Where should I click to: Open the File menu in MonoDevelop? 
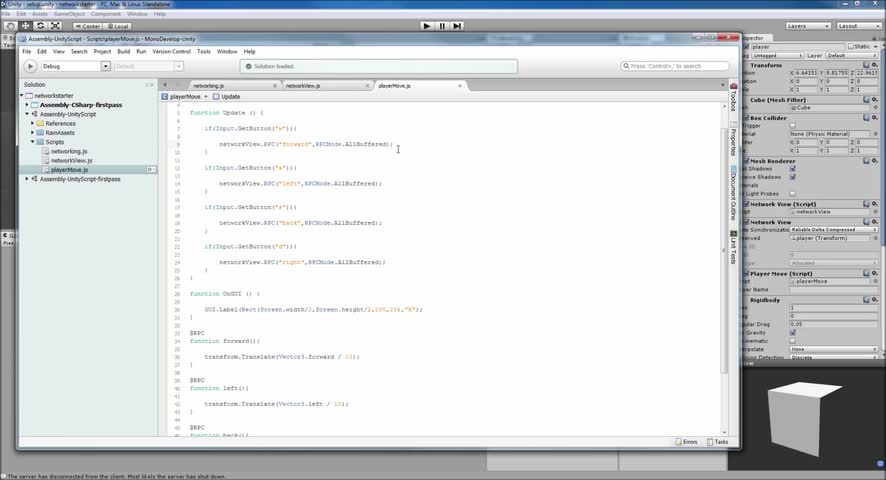(27, 51)
